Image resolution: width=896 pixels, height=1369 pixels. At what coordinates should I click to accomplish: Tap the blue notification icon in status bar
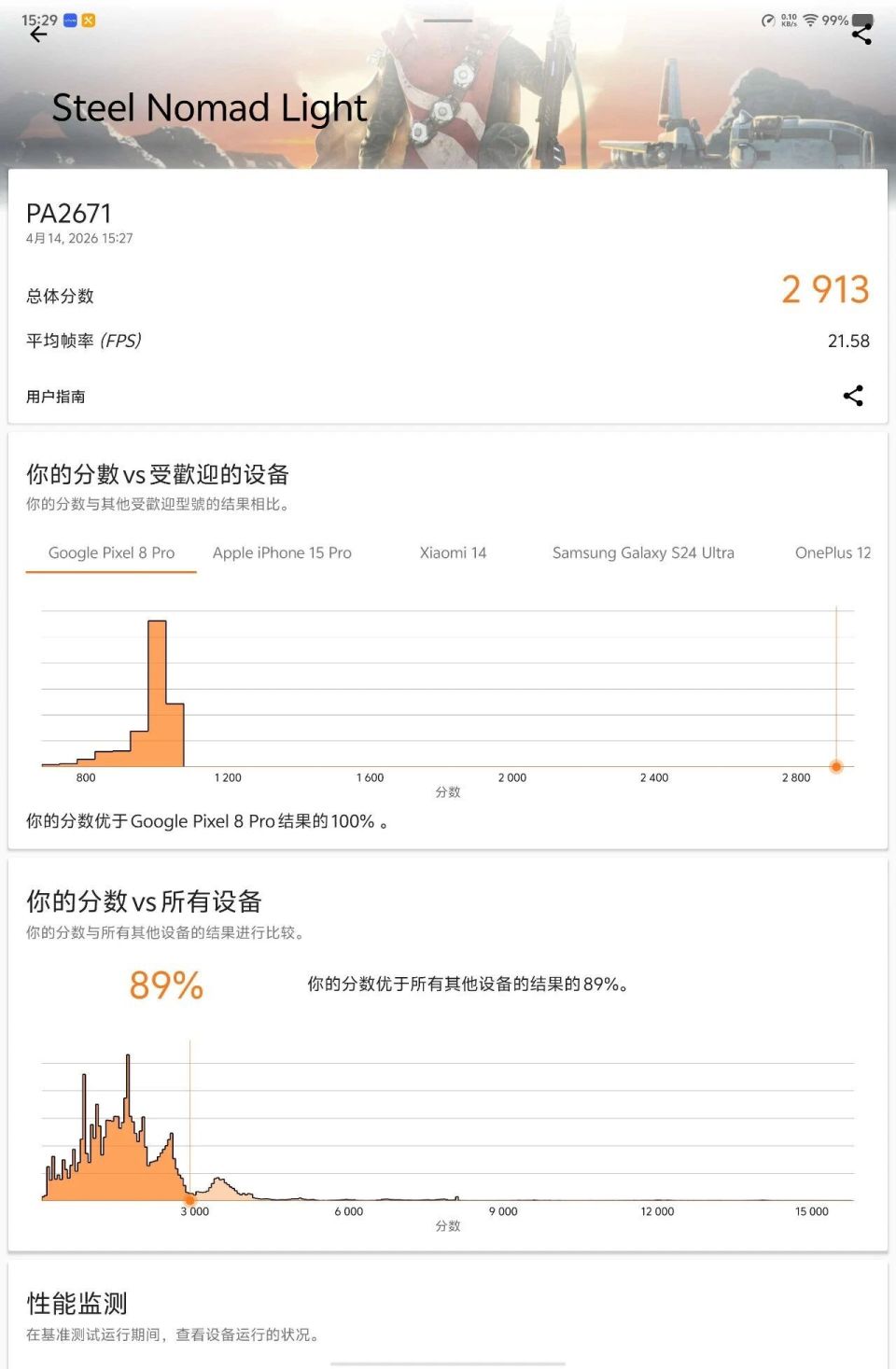(x=70, y=20)
